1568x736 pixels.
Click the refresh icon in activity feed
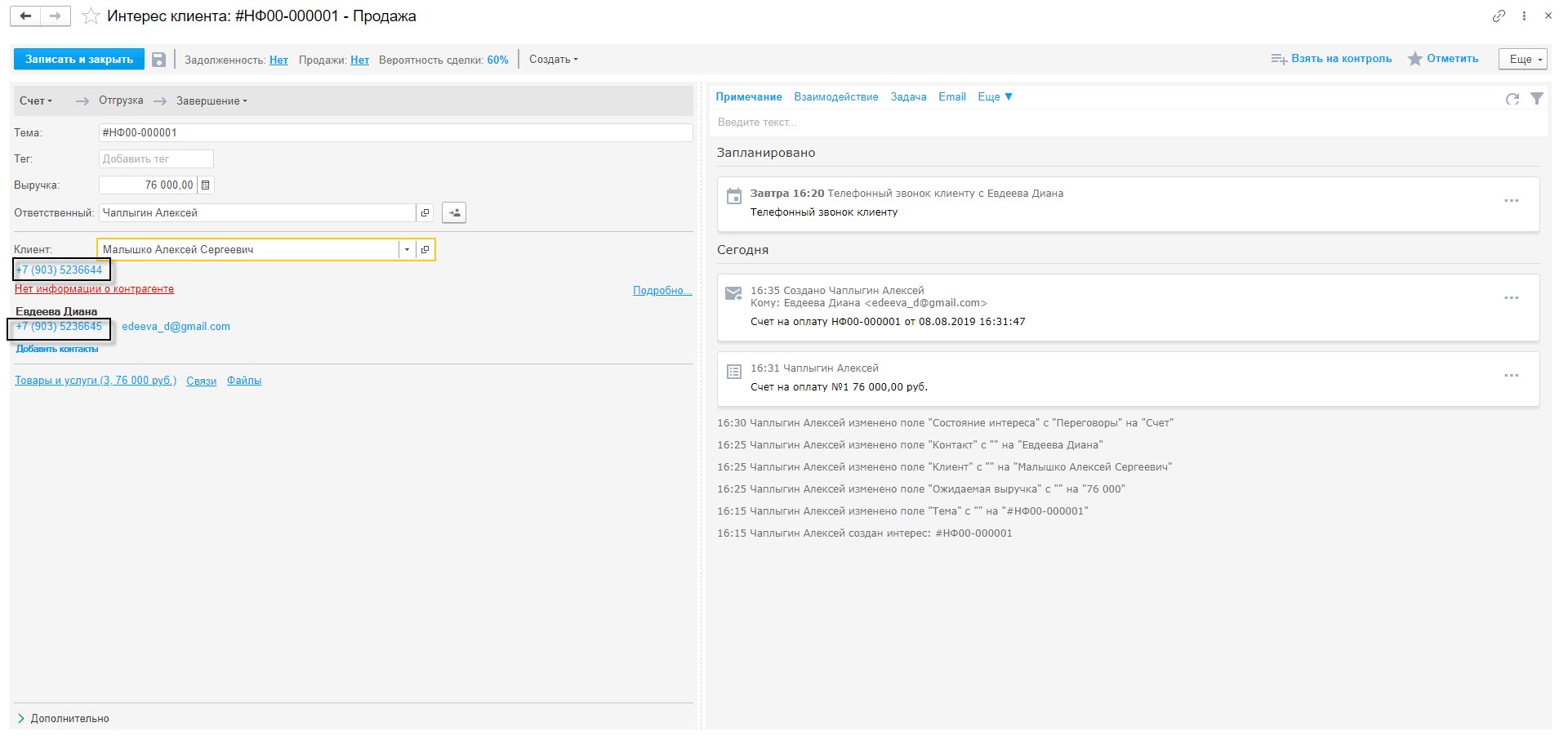click(x=1512, y=99)
